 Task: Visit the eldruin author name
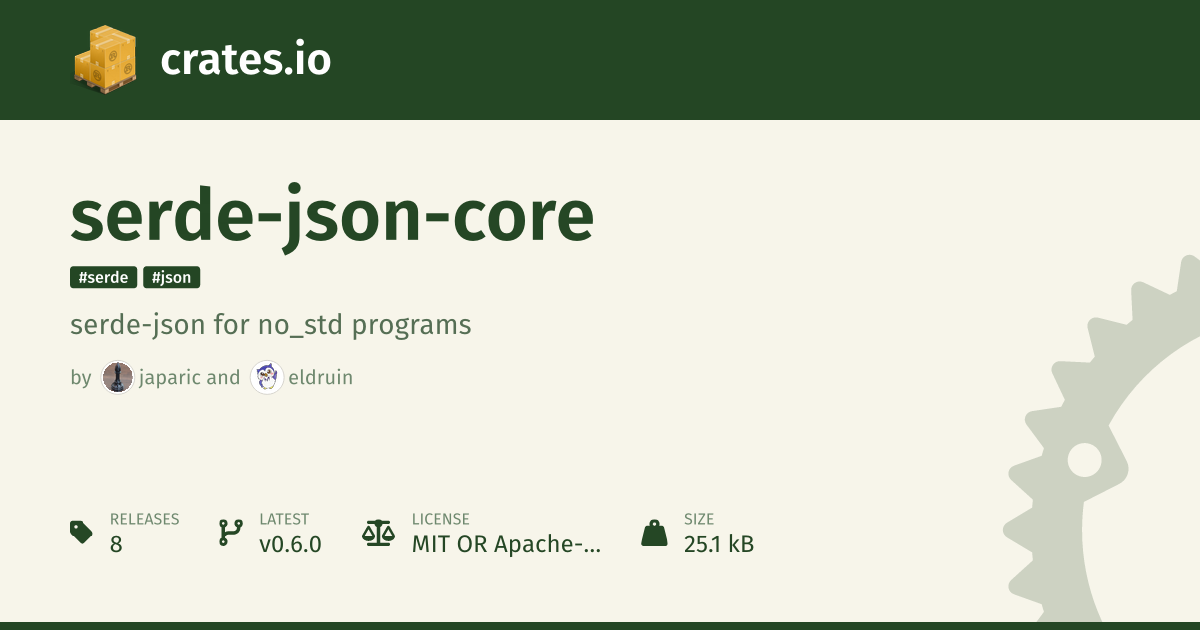319,377
